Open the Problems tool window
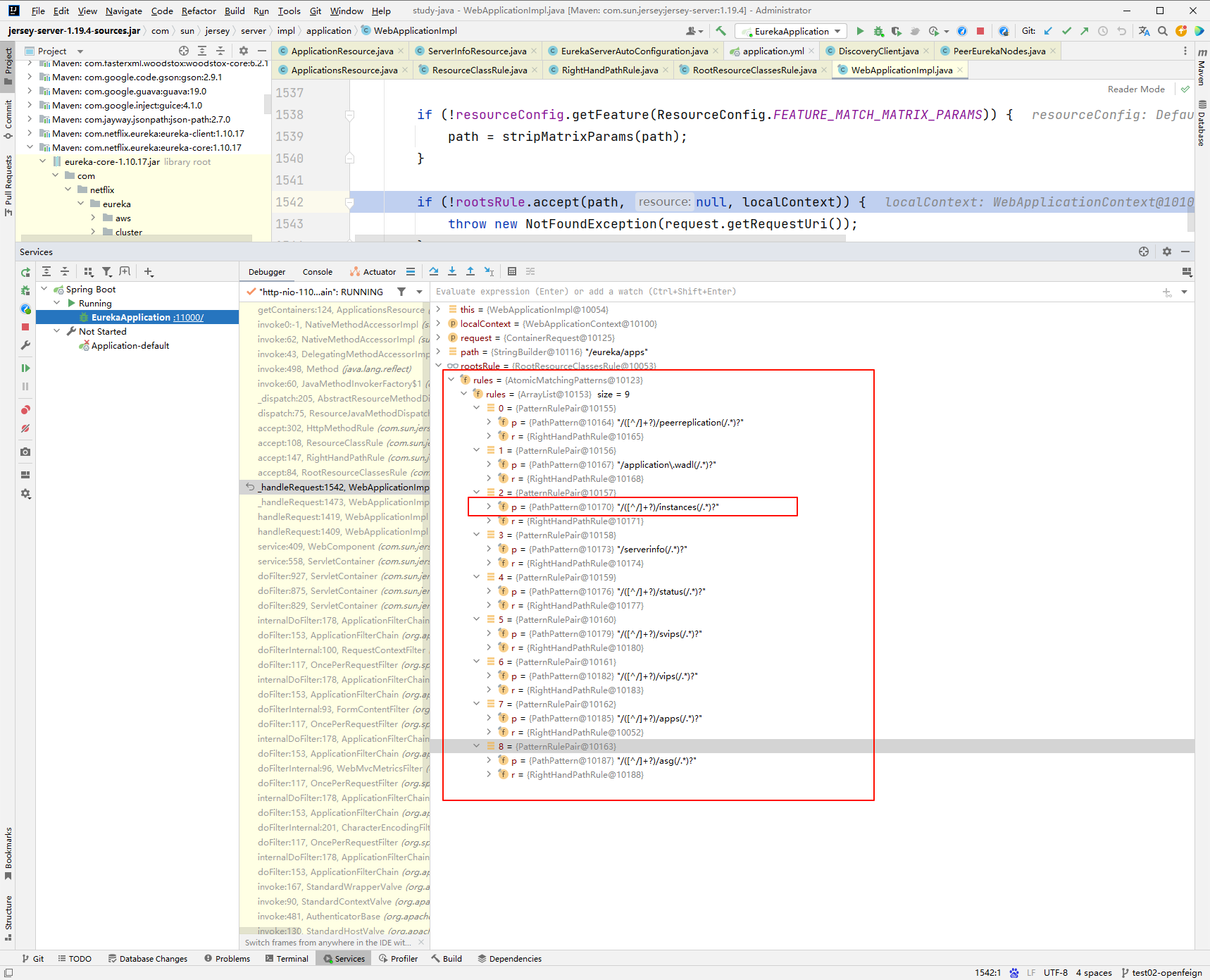The width and height of the screenshot is (1210, 980). click(x=227, y=959)
